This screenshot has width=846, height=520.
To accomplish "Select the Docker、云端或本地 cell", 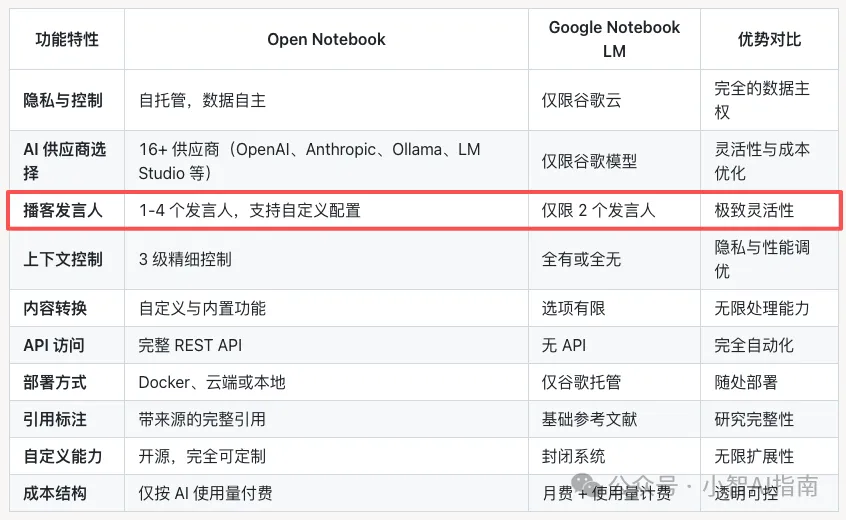I will [x=212, y=382].
